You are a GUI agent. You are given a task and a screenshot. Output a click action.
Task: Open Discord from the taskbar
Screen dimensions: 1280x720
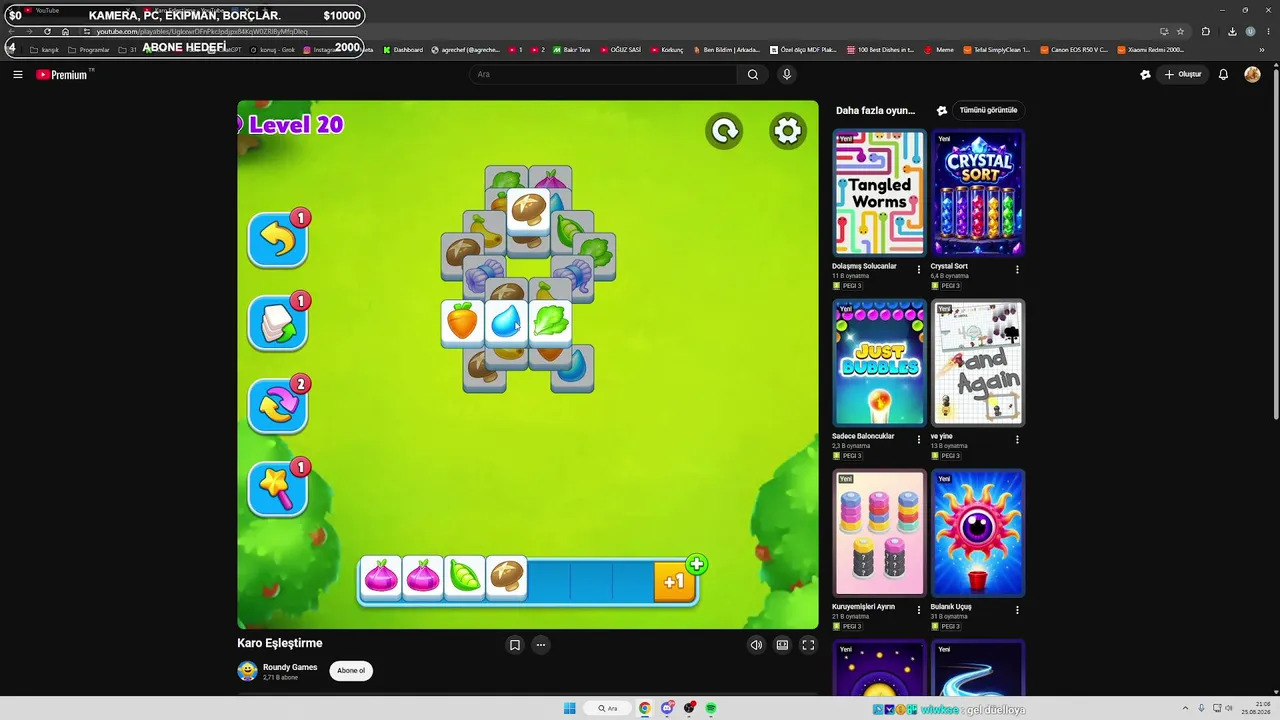click(667, 708)
